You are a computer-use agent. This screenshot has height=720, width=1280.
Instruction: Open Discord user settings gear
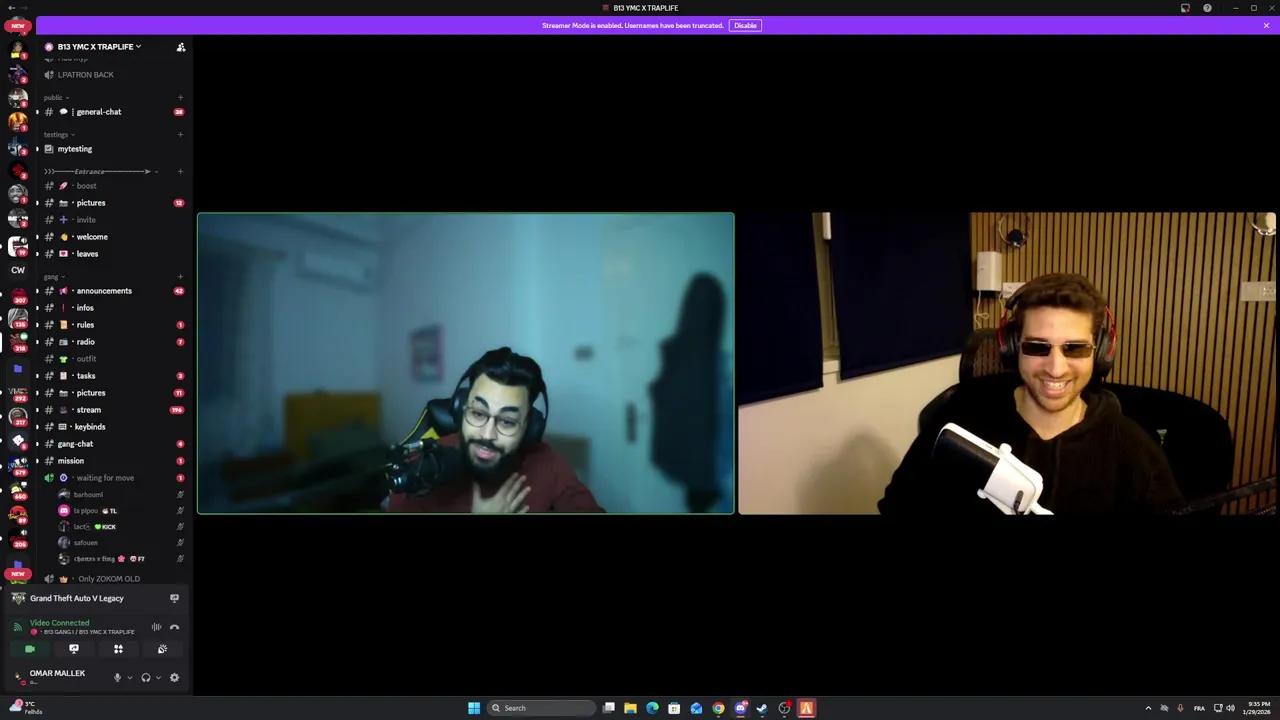point(174,678)
